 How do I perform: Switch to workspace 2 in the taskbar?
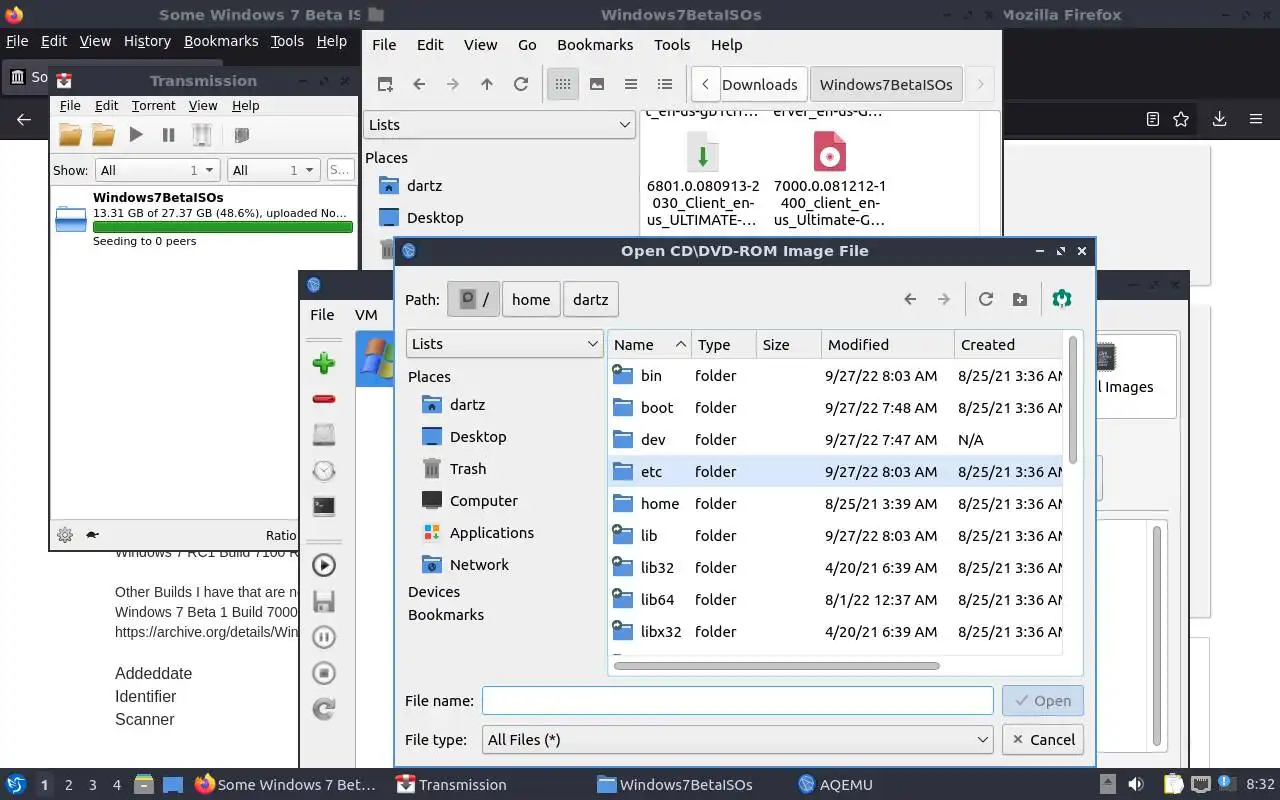pyautogui.click(x=68, y=785)
